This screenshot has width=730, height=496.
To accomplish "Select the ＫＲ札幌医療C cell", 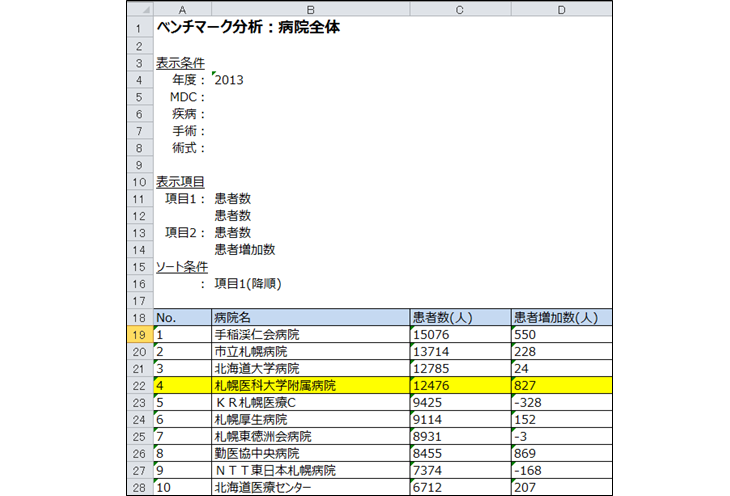I will [x=311, y=403].
